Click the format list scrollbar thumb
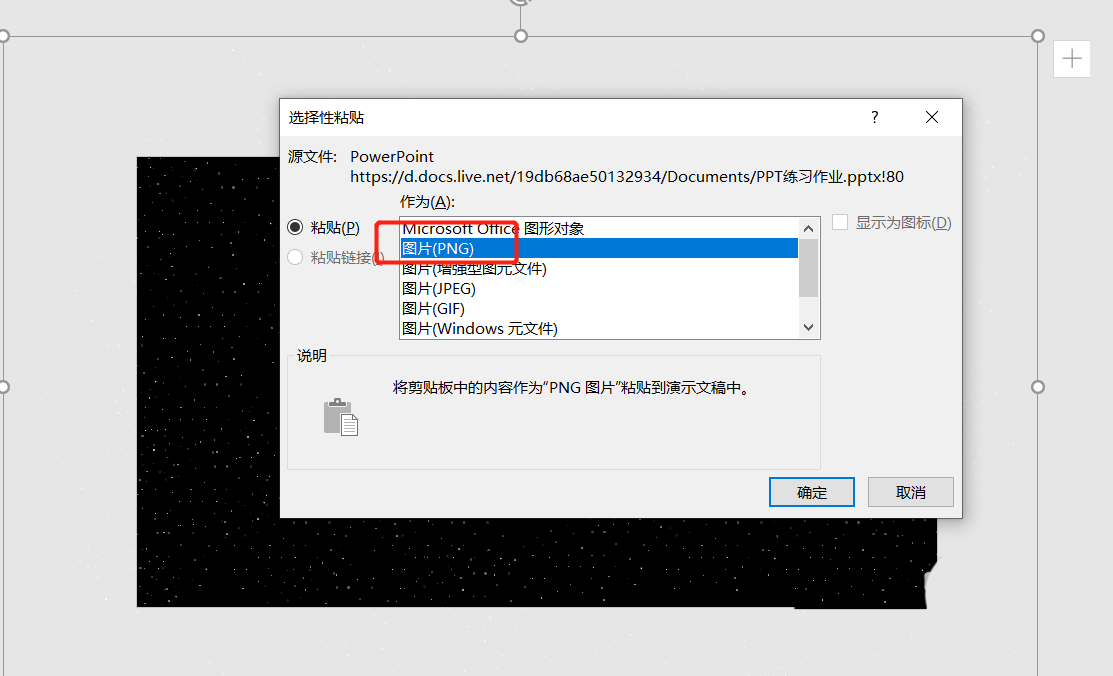Screen dimensions: 1113x676 808,268
